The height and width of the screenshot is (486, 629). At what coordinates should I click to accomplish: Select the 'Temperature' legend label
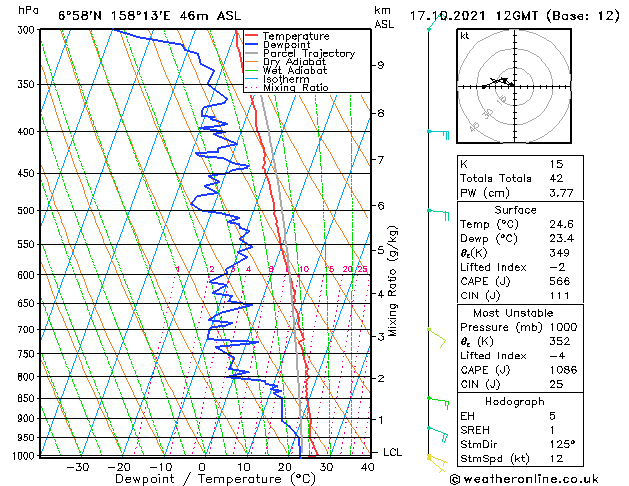coord(296,36)
